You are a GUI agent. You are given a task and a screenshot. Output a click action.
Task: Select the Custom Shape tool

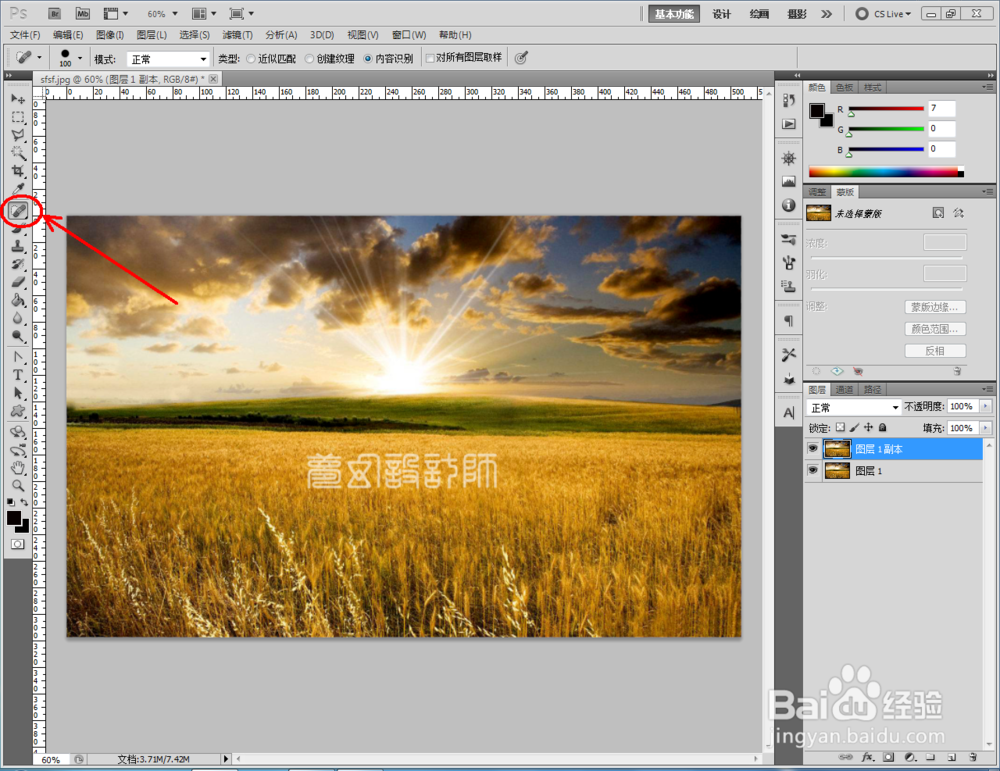18,411
